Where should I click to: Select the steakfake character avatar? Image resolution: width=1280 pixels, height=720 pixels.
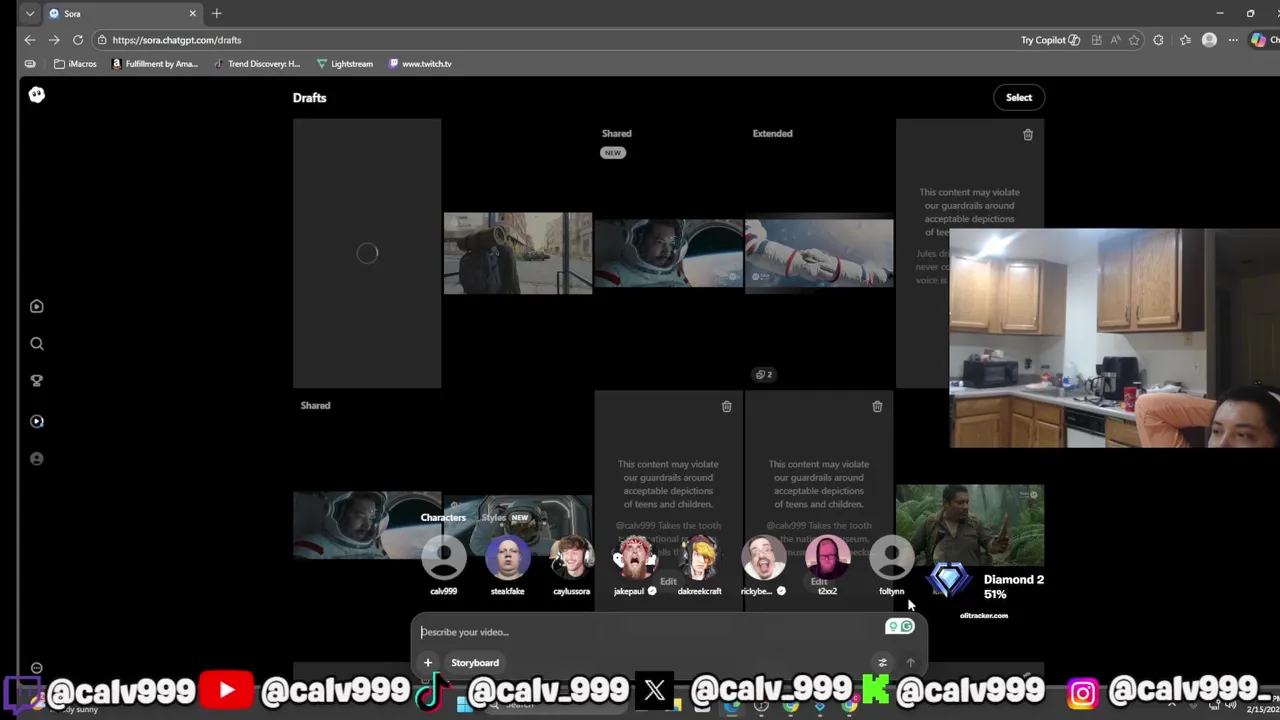point(507,557)
